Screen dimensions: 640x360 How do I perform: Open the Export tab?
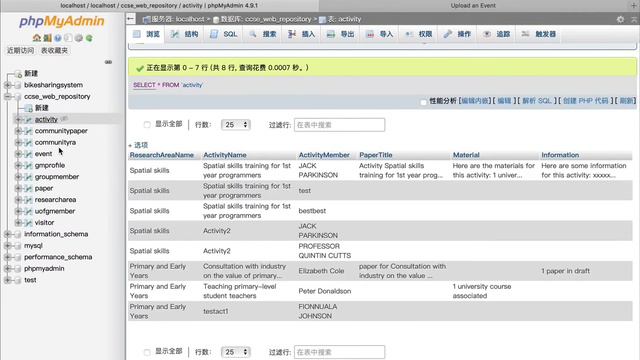click(x=341, y=34)
